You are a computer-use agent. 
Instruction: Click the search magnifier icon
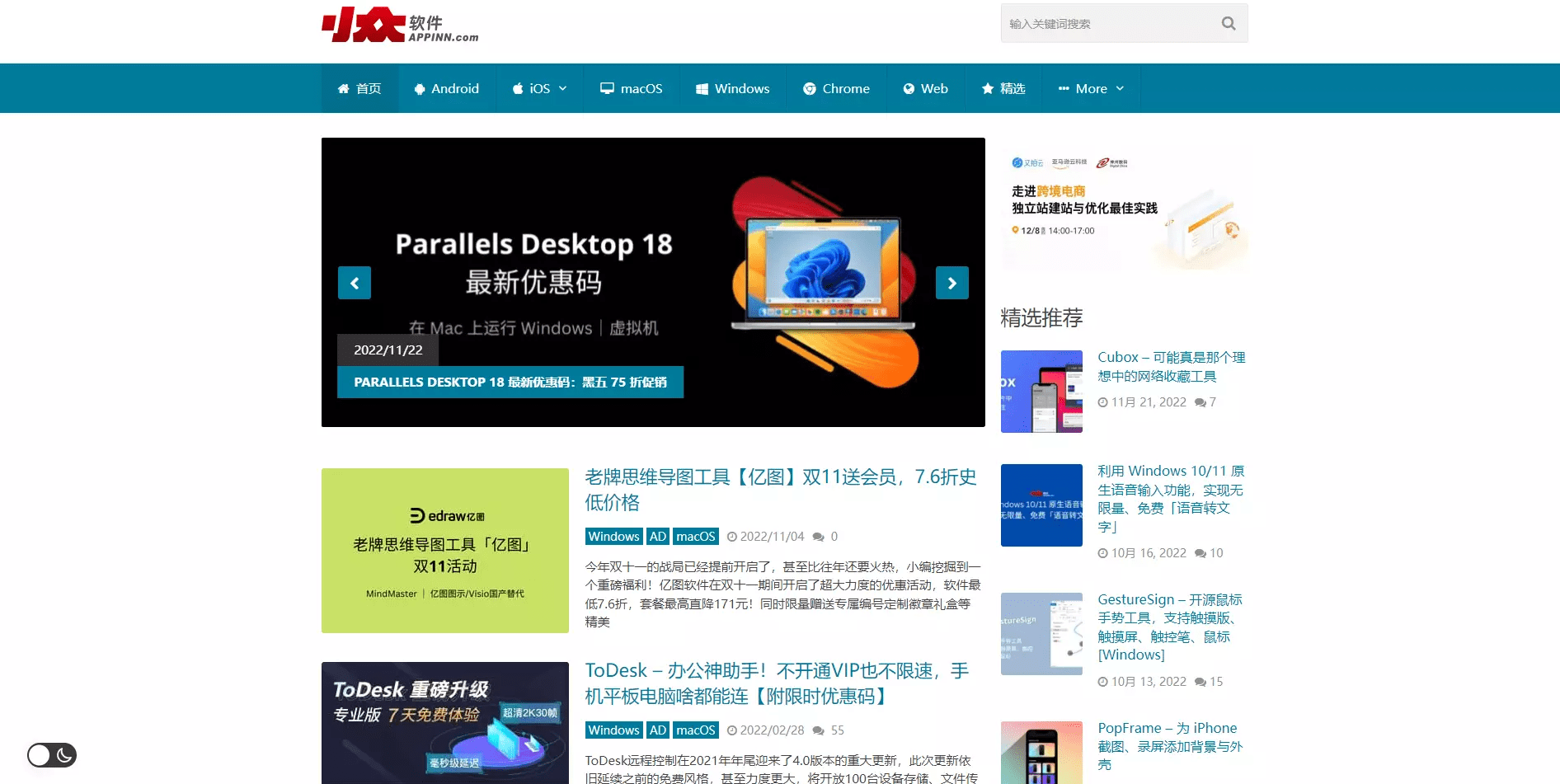coord(1228,23)
